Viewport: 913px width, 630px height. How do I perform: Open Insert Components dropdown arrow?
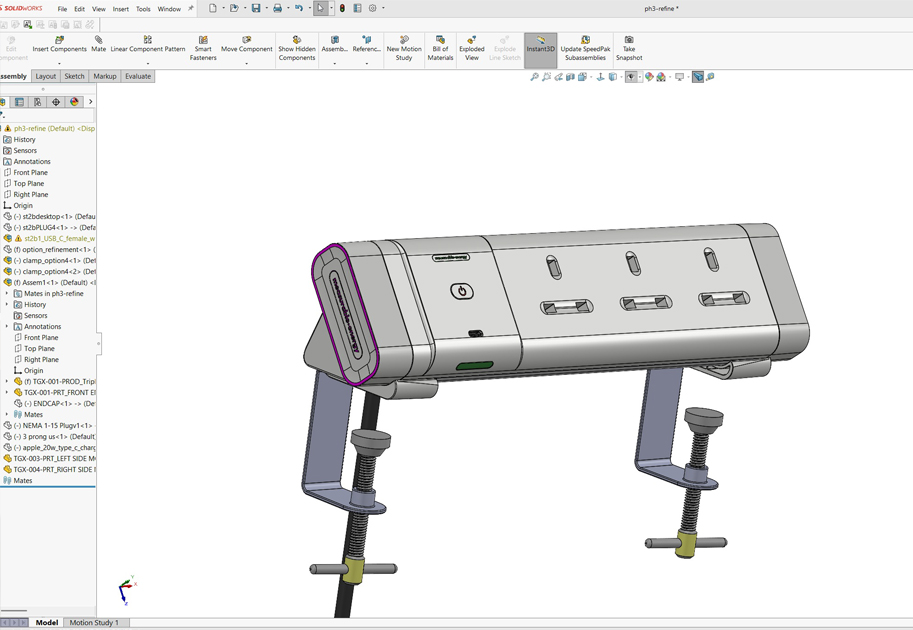[x=59, y=63]
